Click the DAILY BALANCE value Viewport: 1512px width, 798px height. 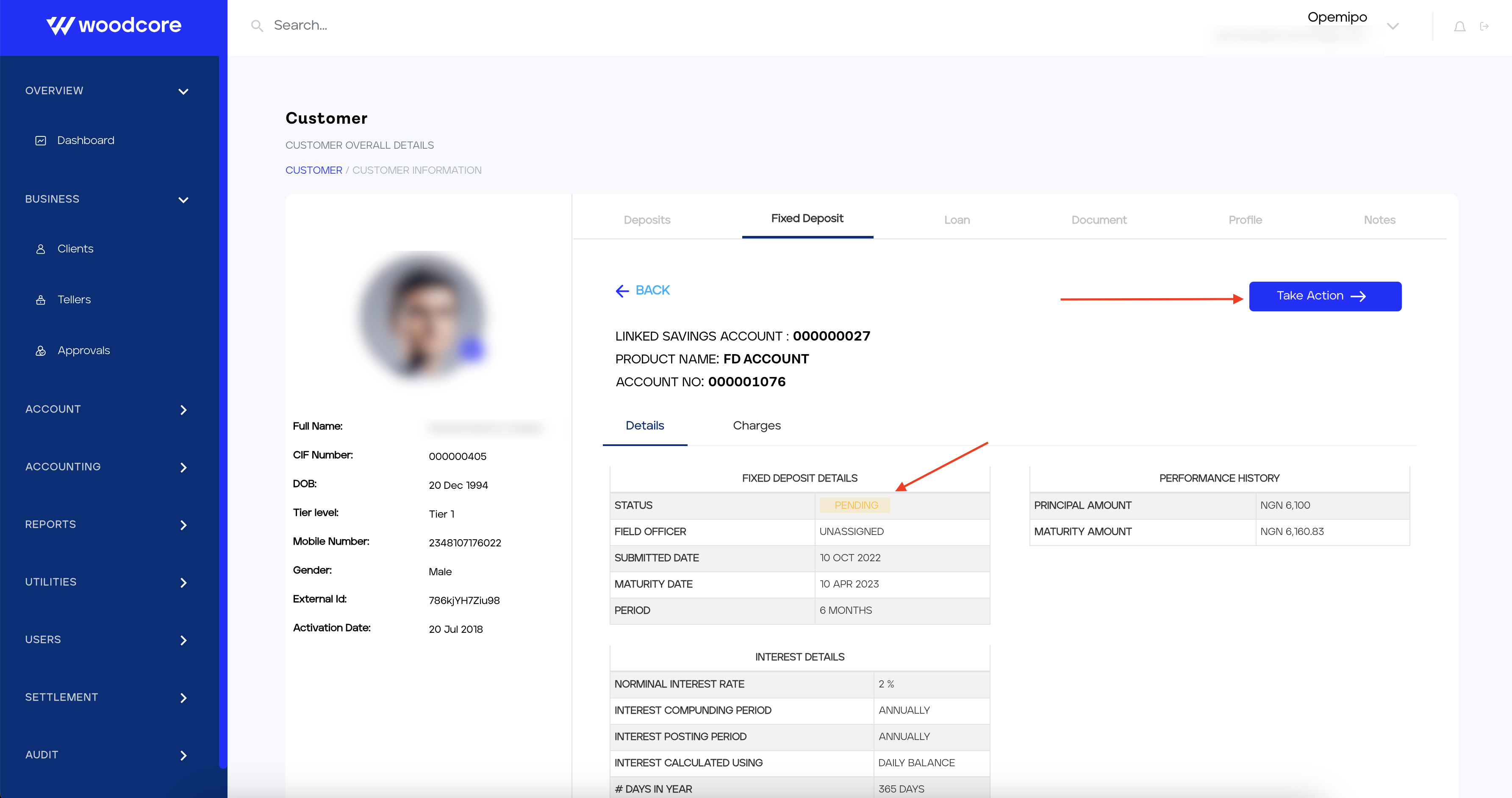point(916,763)
